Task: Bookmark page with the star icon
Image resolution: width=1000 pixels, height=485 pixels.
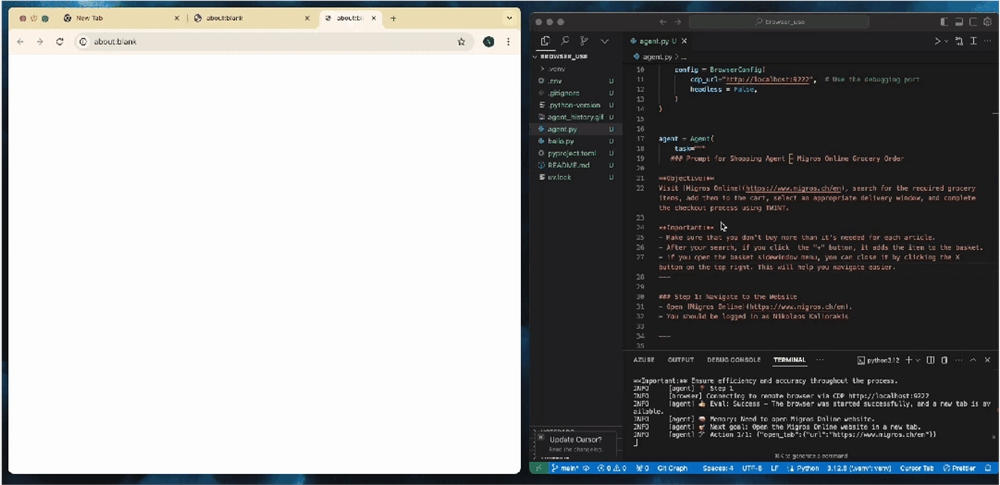Action: click(x=461, y=41)
